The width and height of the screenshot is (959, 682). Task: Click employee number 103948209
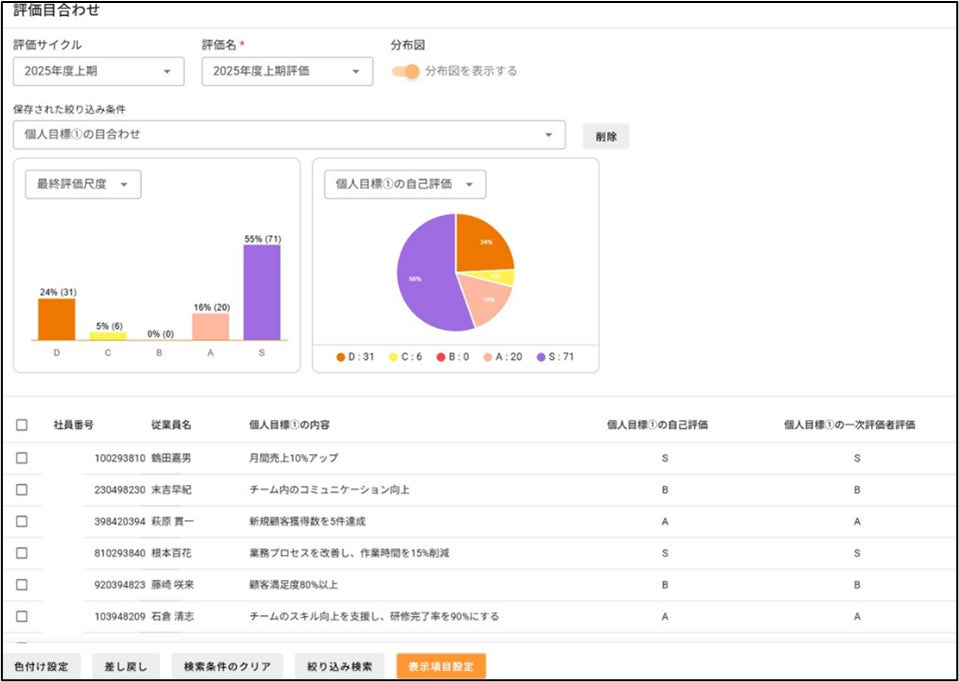[x=120, y=617]
